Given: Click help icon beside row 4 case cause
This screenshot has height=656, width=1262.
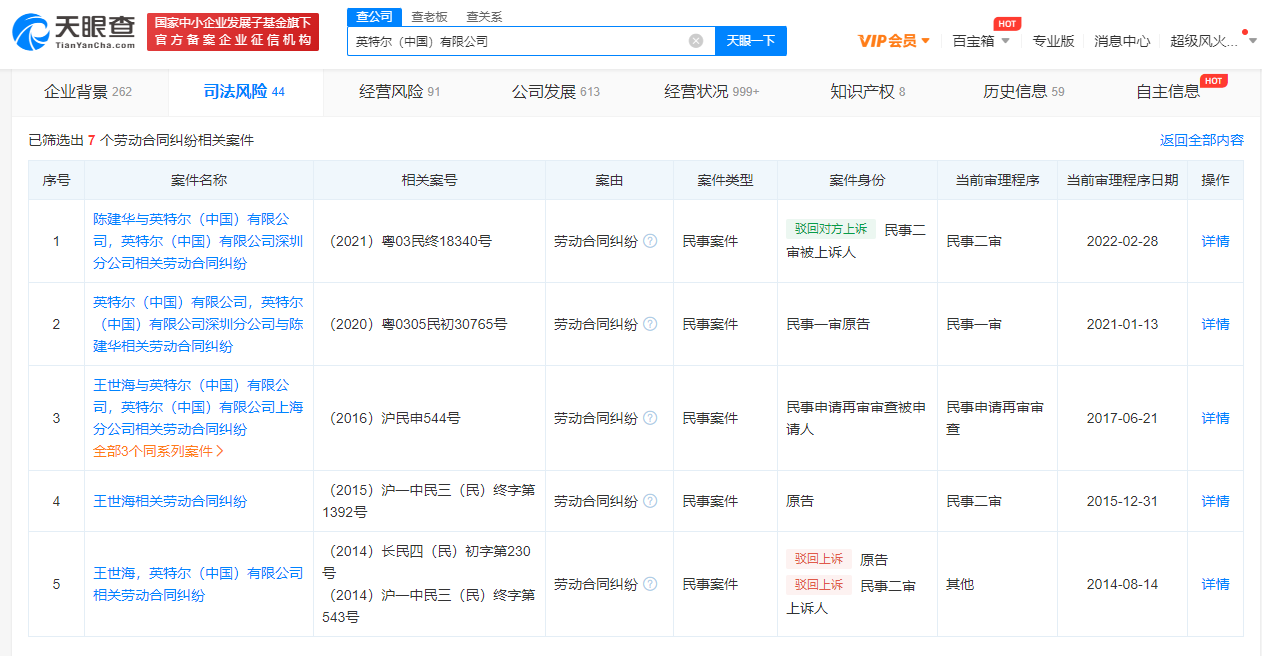Looking at the screenshot, I should click(650, 501).
